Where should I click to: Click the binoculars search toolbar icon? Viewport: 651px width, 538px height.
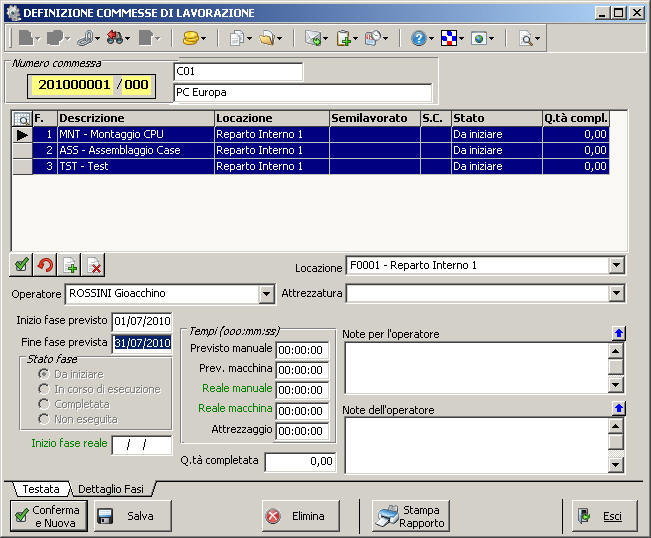coord(114,39)
